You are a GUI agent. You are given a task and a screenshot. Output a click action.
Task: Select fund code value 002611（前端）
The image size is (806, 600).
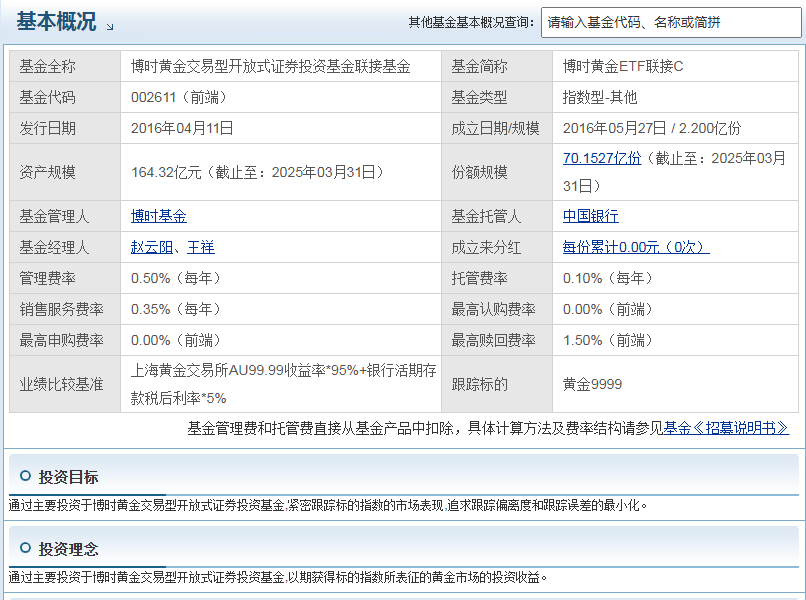[179, 97]
